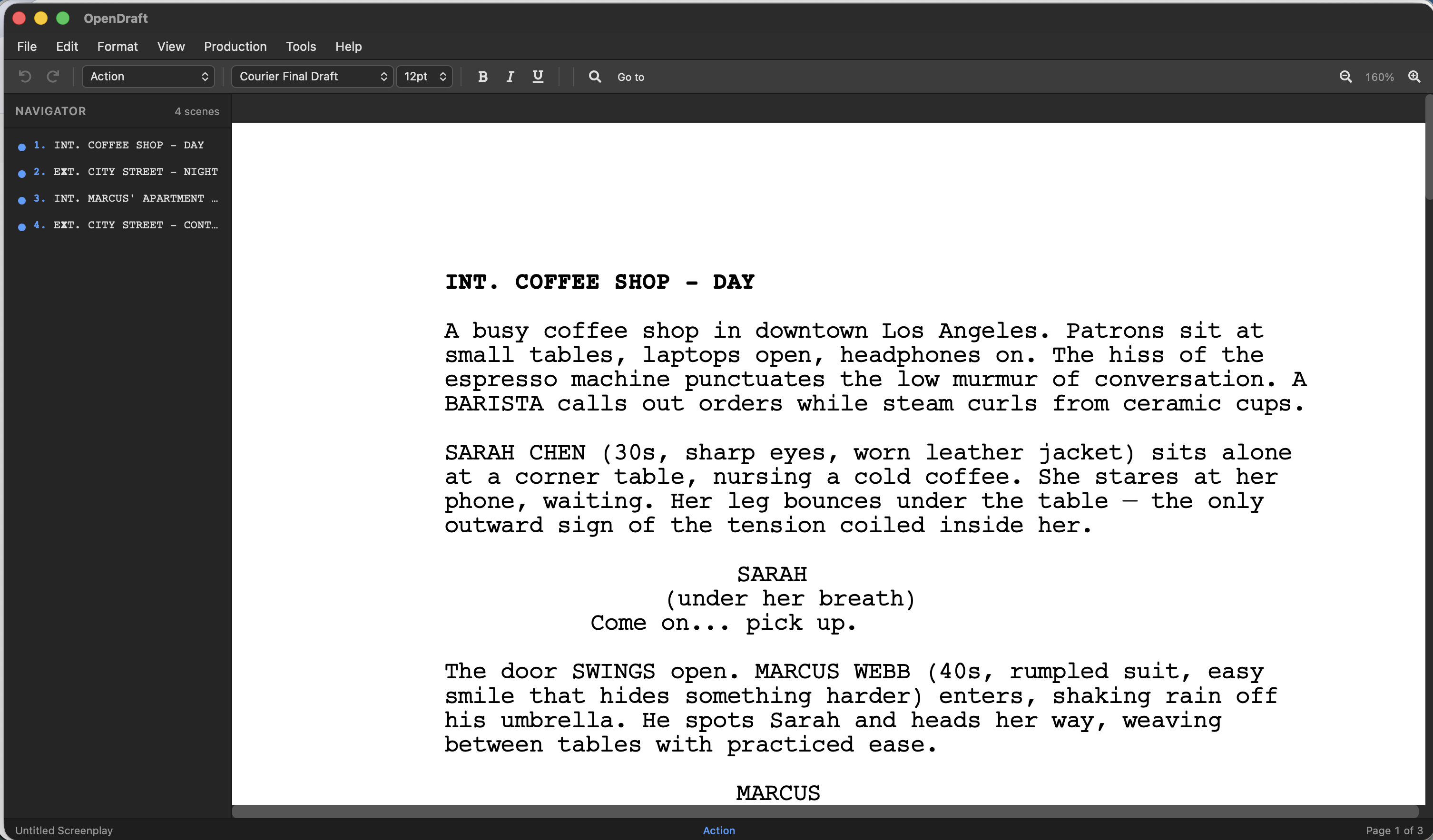Toggle the scene marker for EXT. CITY STREET - NIGHT
This screenshot has width=1433, height=840.
pyautogui.click(x=21, y=173)
